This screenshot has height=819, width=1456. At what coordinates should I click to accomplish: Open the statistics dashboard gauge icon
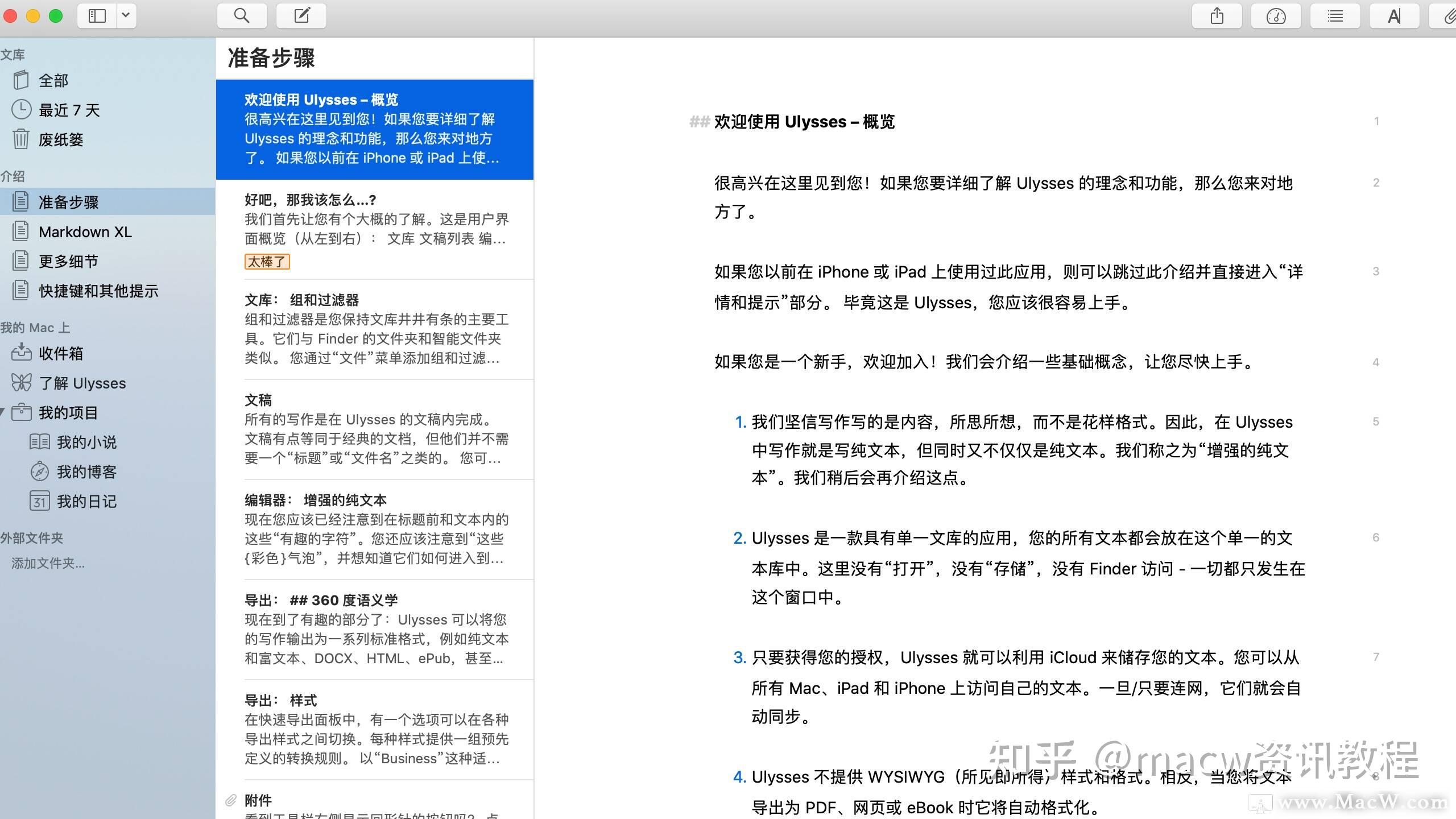1276,15
